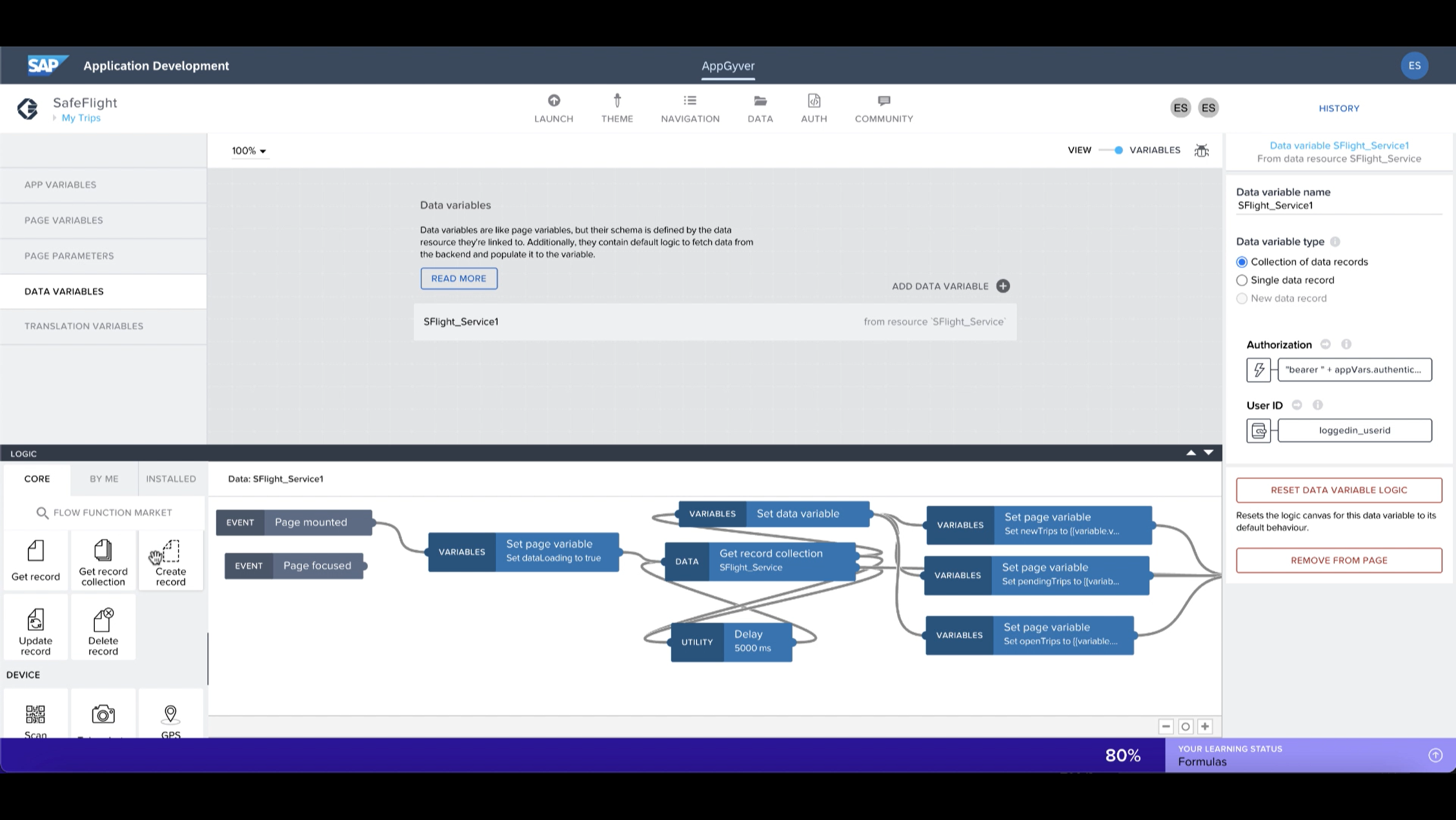
Task: Select Collection of data records radio
Action: tap(1242, 262)
